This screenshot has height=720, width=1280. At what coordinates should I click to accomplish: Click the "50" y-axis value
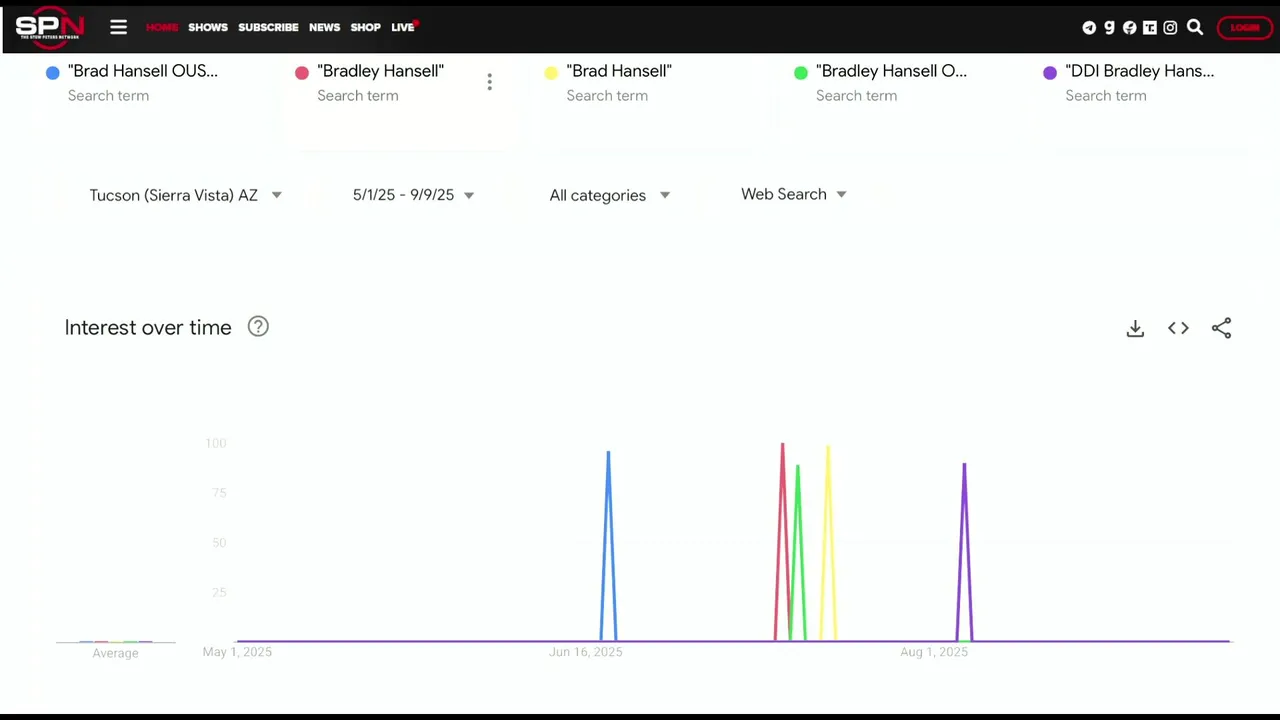click(219, 543)
